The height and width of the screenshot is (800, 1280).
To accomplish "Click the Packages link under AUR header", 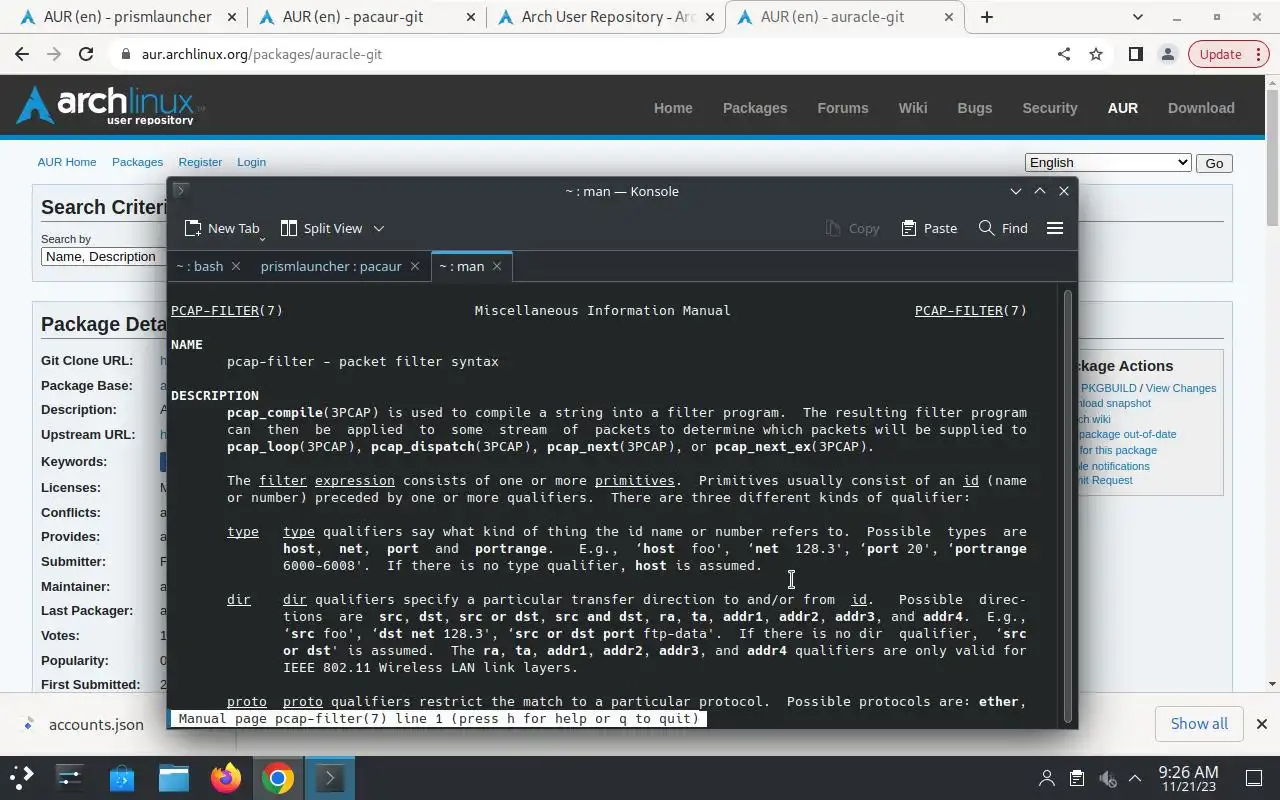I will [137, 162].
